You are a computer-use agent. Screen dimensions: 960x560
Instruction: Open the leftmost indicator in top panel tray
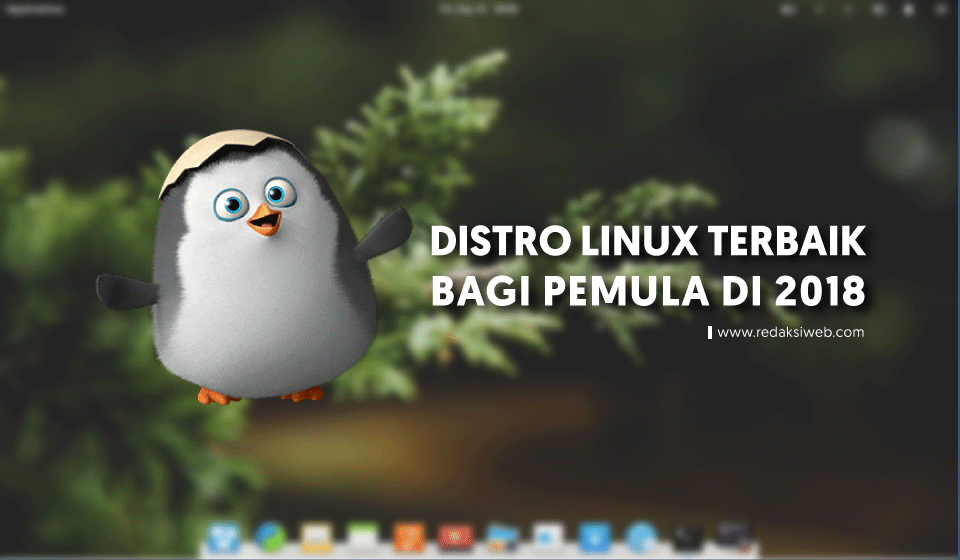(x=789, y=9)
